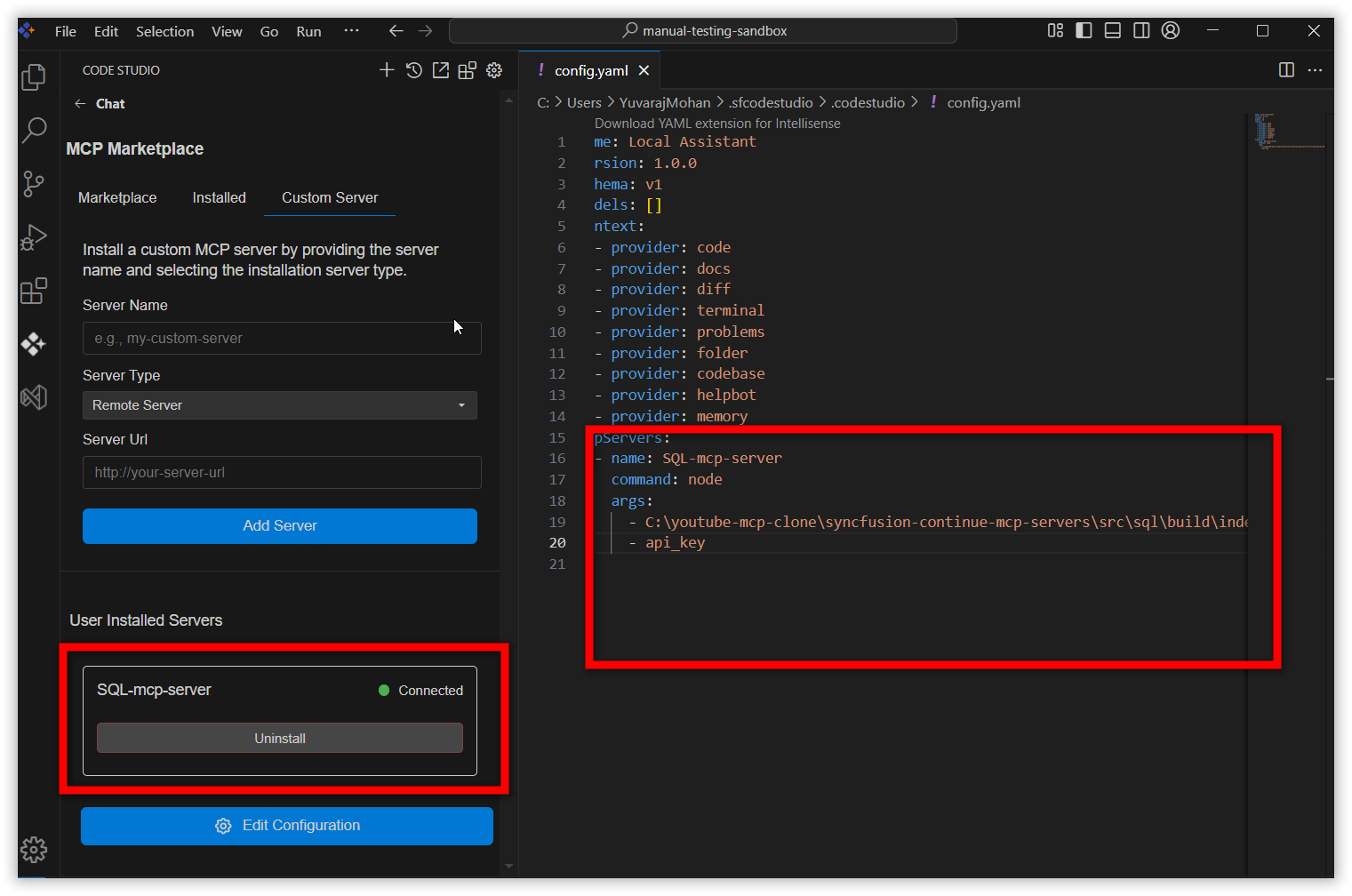Viewport: 1352px width, 896px height.
Task: Click the manual-testing-sandbox command center search
Action: pos(703,31)
